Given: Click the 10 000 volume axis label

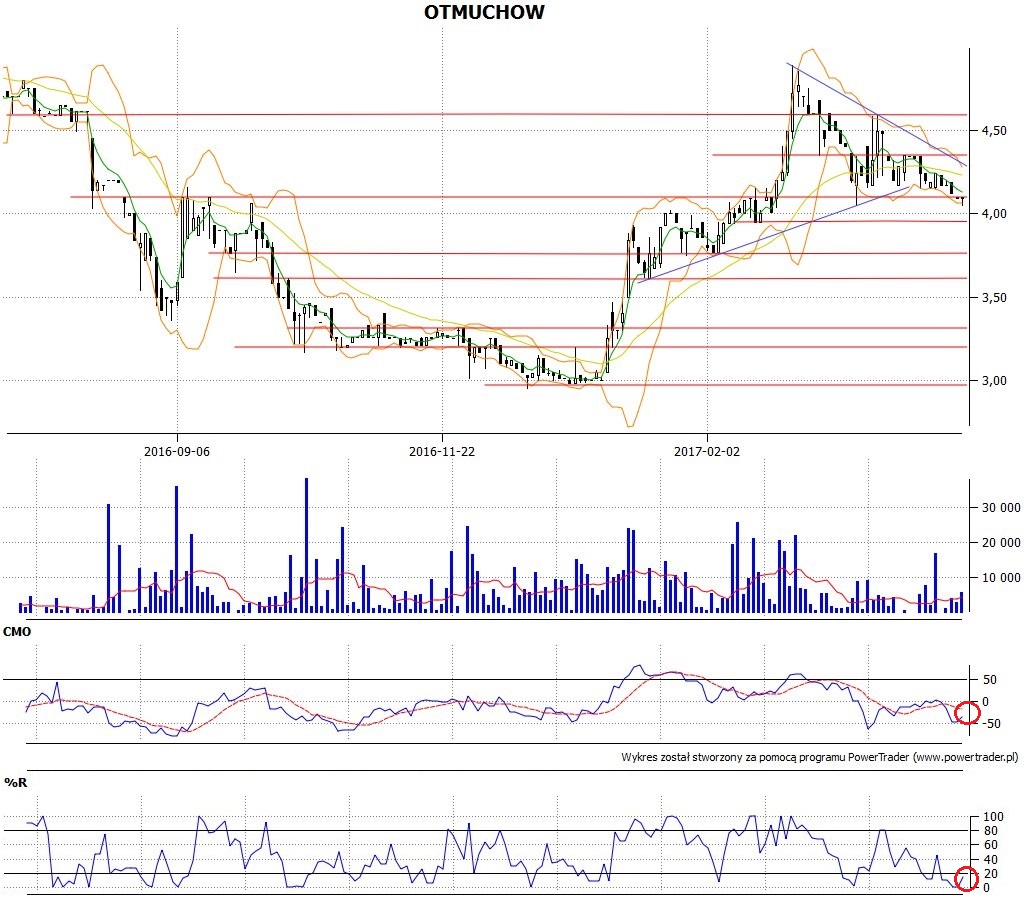Looking at the screenshot, I should click(1001, 577).
